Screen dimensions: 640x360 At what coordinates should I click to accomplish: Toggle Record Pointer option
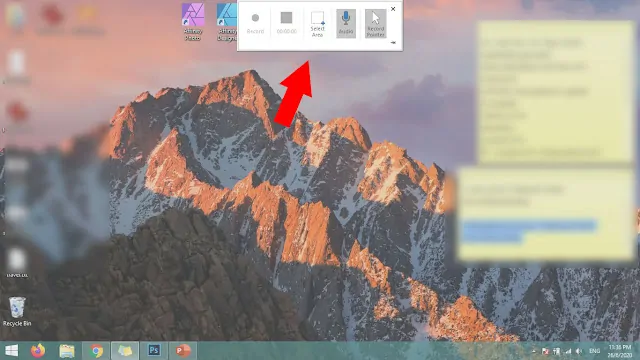[x=375, y=24]
